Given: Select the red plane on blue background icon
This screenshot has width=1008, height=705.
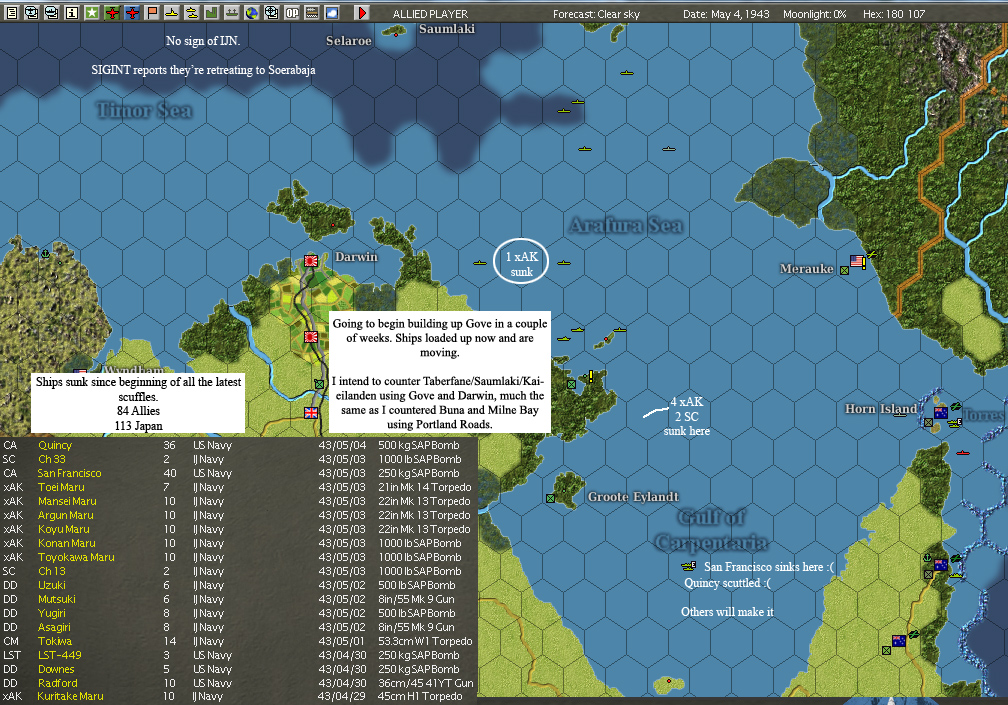Looking at the screenshot, I should click(x=132, y=12).
